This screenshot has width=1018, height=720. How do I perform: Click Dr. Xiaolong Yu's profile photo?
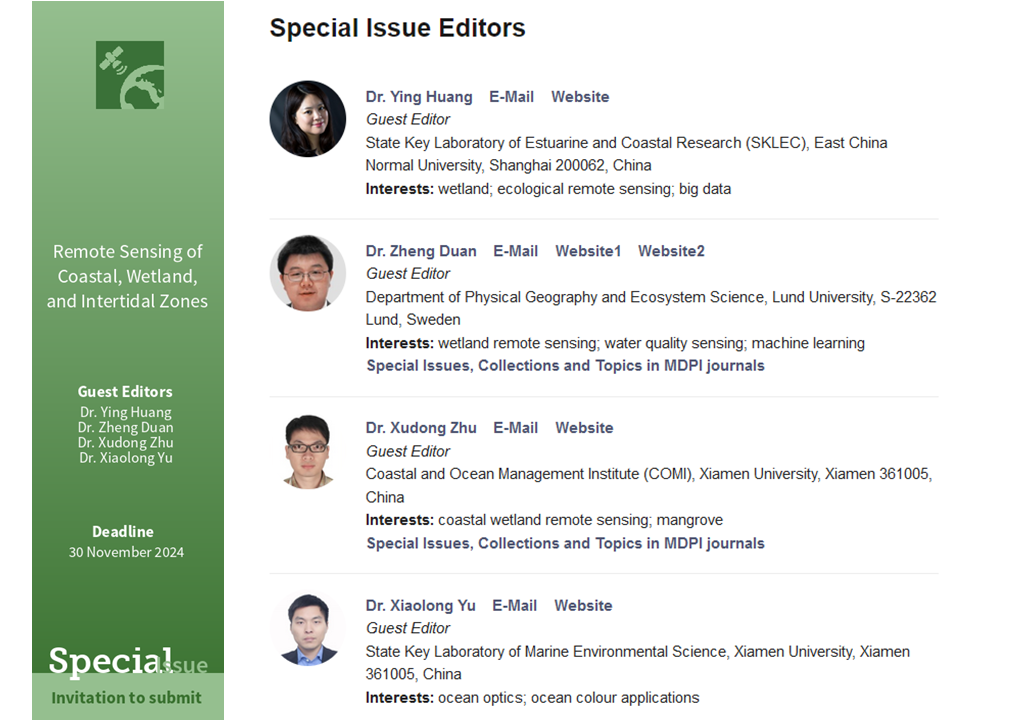click(308, 629)
